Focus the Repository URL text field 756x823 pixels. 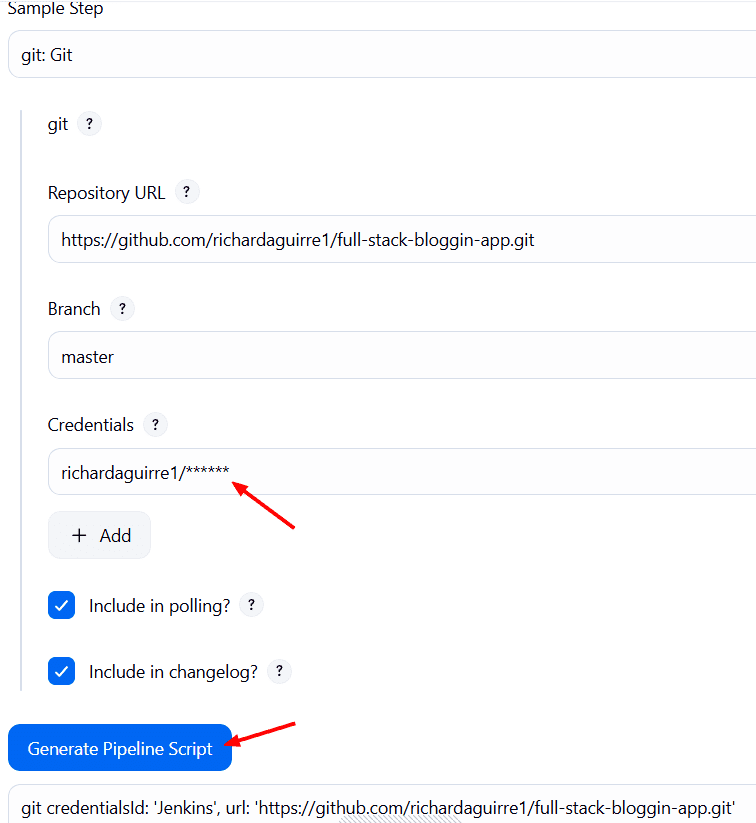[x=402, y=239]
